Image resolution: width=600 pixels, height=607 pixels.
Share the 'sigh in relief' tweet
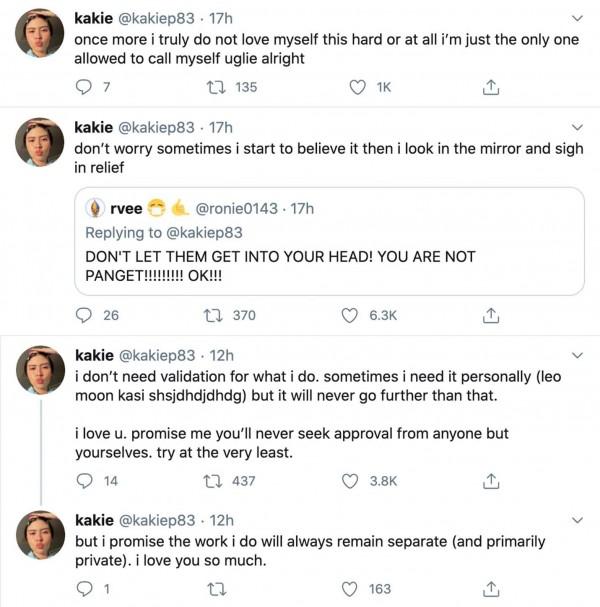click(490, 315)
